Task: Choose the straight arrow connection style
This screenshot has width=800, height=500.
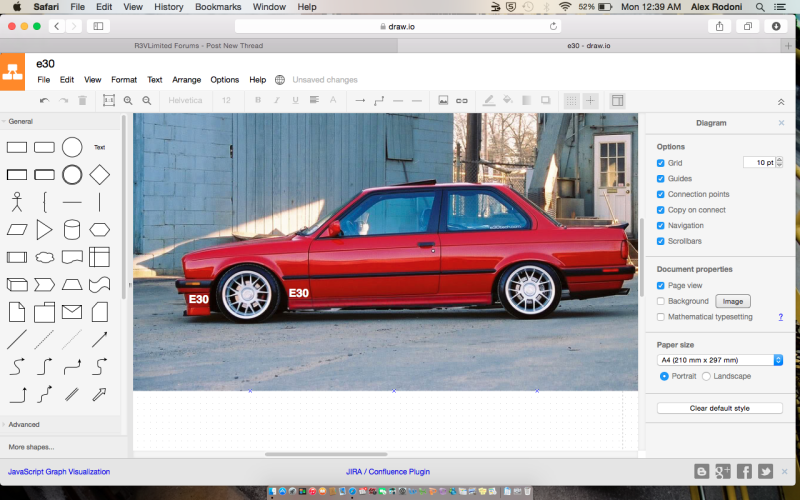Action: (x=360, y=101)
